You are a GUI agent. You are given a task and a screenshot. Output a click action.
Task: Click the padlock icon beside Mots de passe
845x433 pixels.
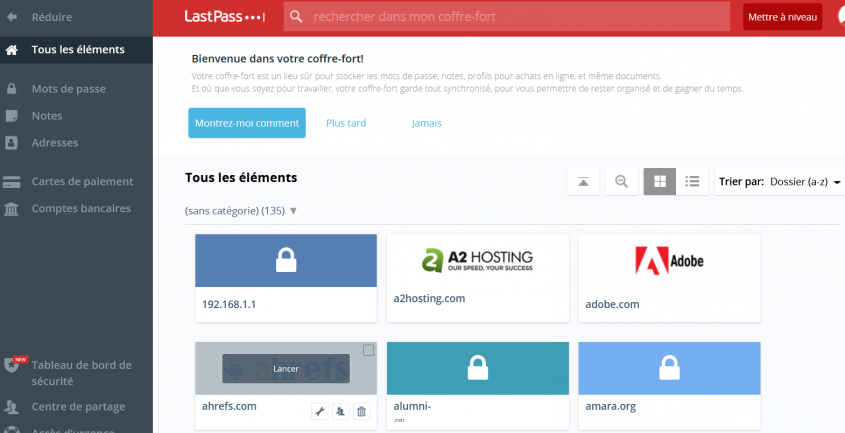pos(11,89)
